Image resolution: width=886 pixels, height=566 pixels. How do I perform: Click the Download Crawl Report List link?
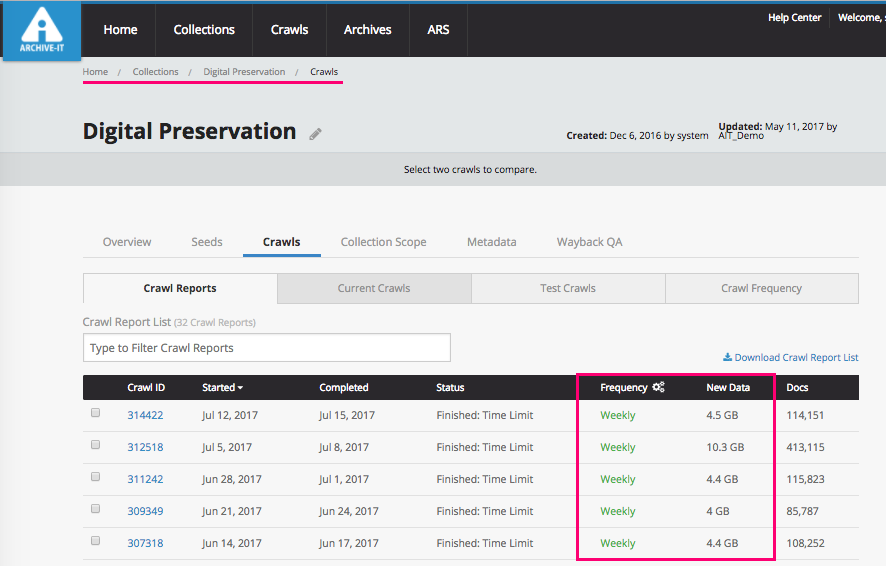(x=796, y=358)
